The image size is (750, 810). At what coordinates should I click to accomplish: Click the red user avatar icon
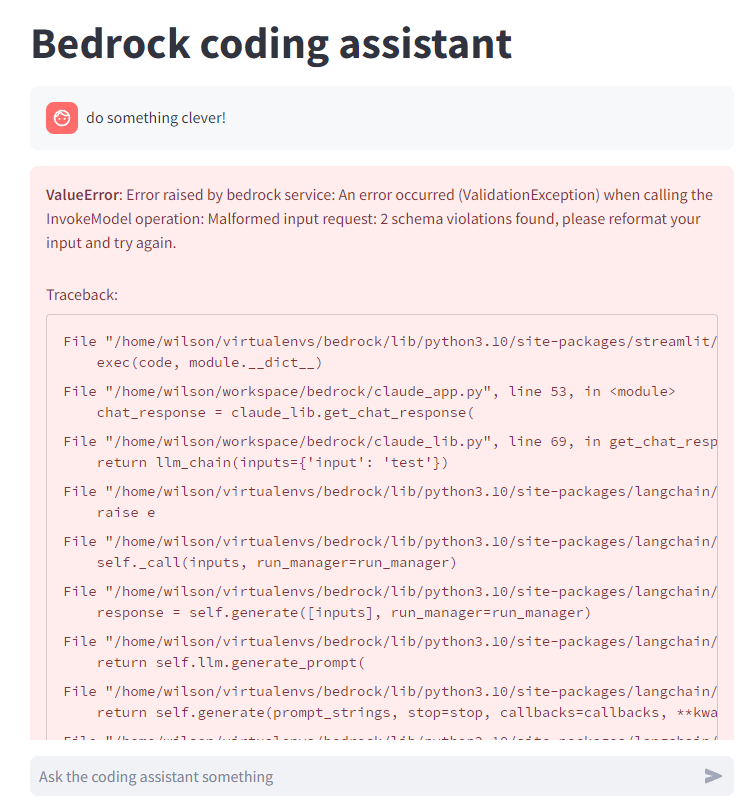[x=62, y=118]
